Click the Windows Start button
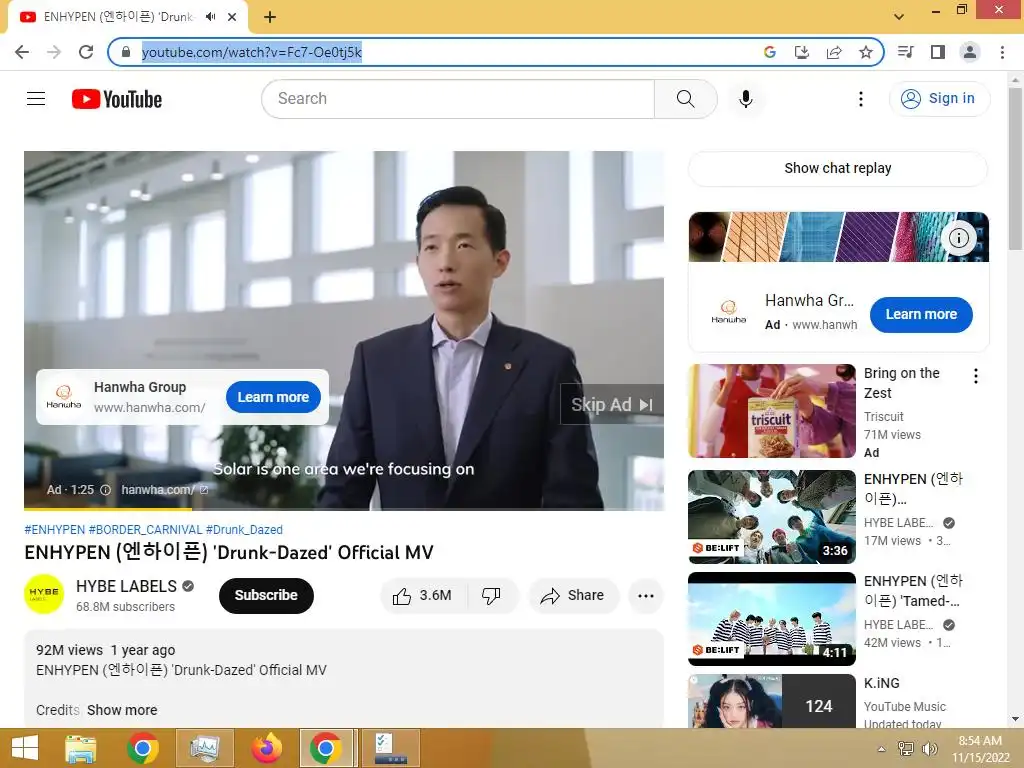 click(x=25, y=748)
